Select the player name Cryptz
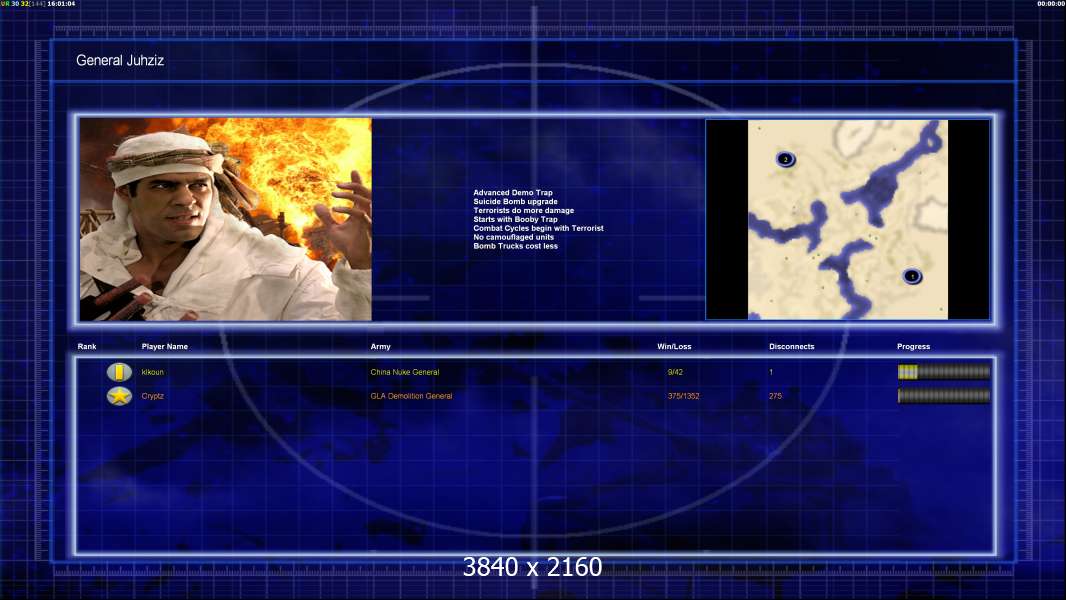1066x600 pixels. 152,396
